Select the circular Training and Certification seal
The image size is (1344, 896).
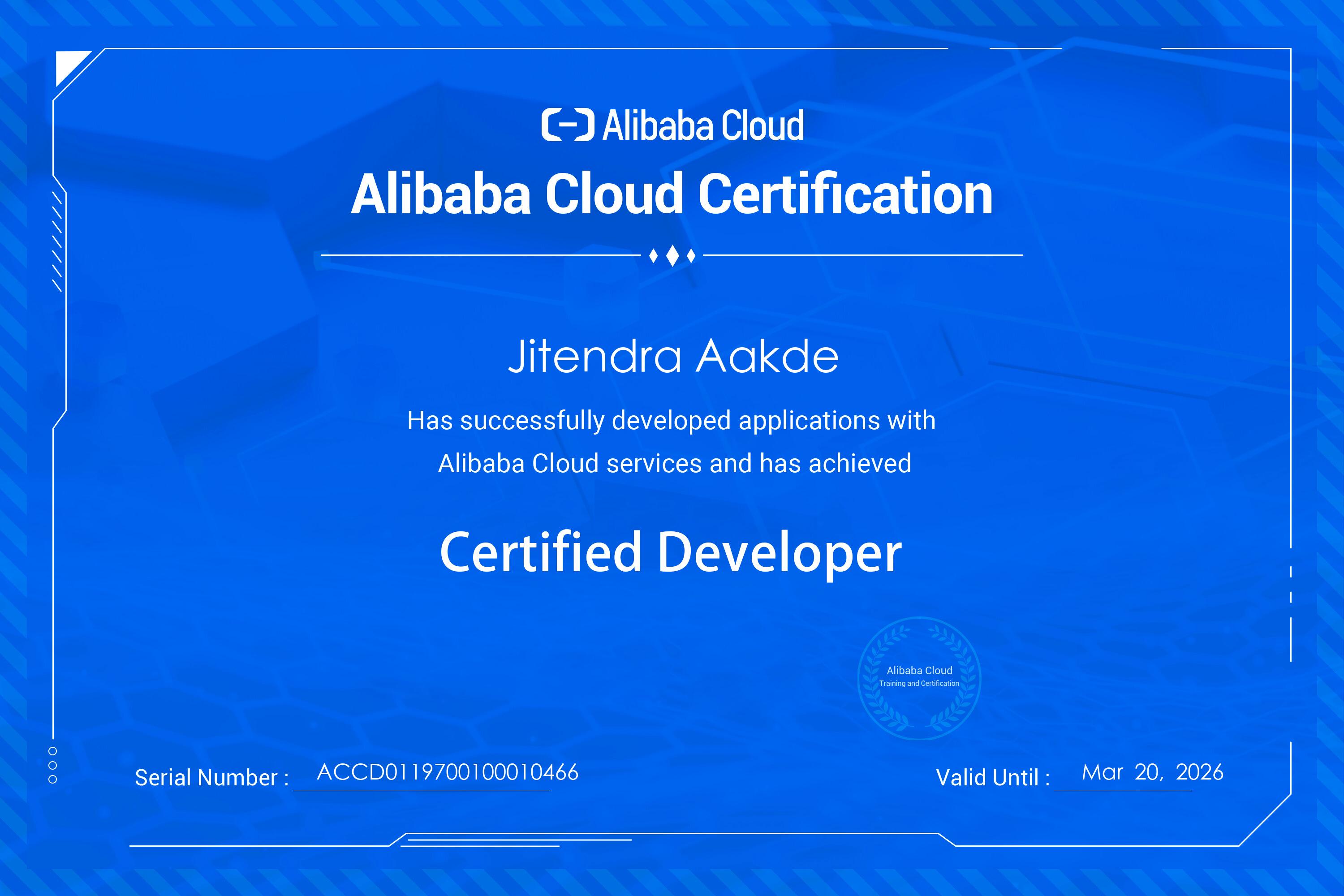pos(920,677)
